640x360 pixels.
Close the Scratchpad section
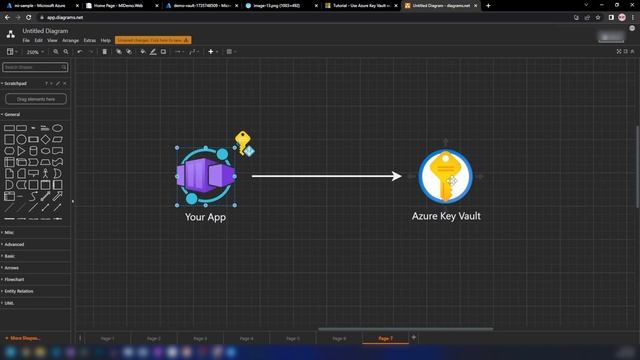pyautogui.click(x=64, y=83)
